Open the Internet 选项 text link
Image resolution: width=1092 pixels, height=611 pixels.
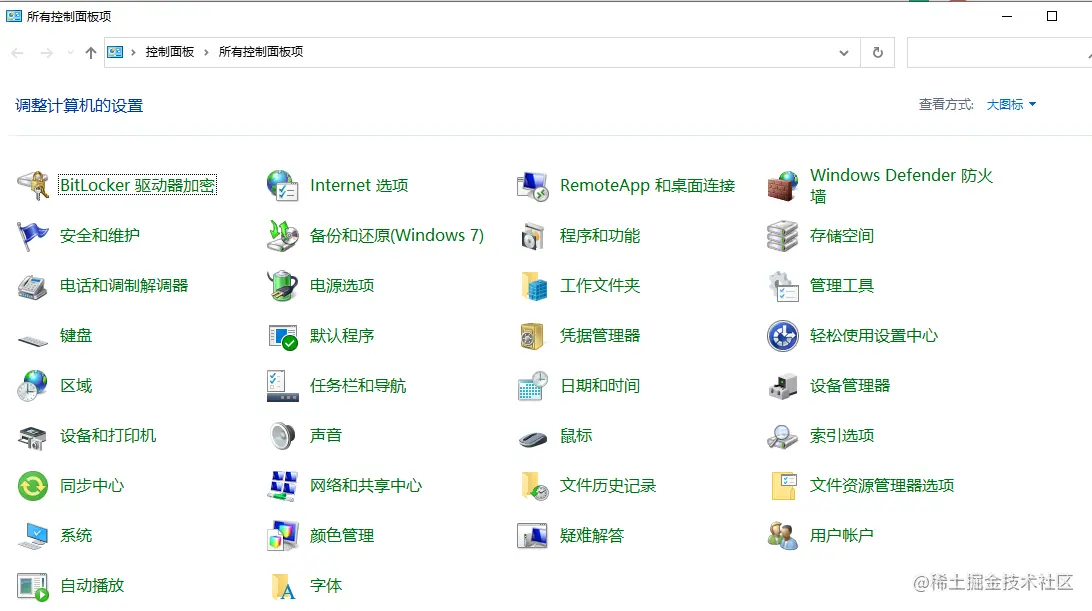tap(359, 185)
